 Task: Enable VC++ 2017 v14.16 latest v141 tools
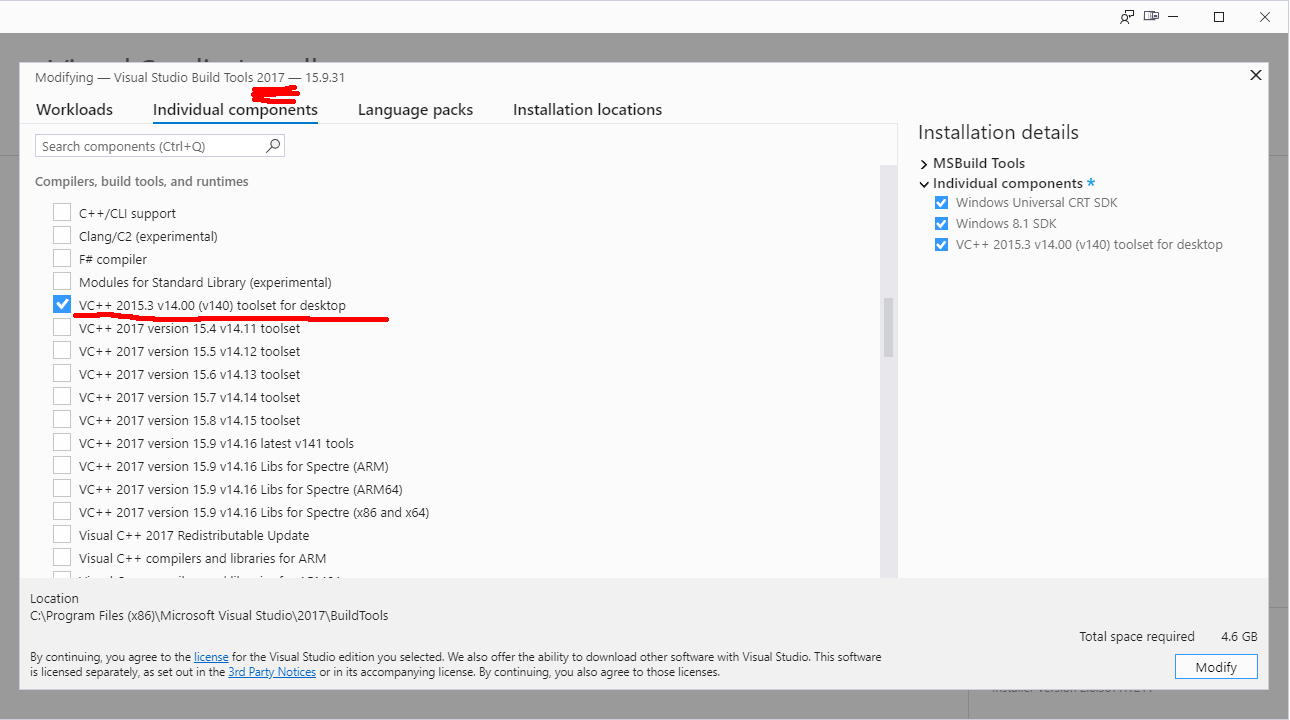click(62, 443)
